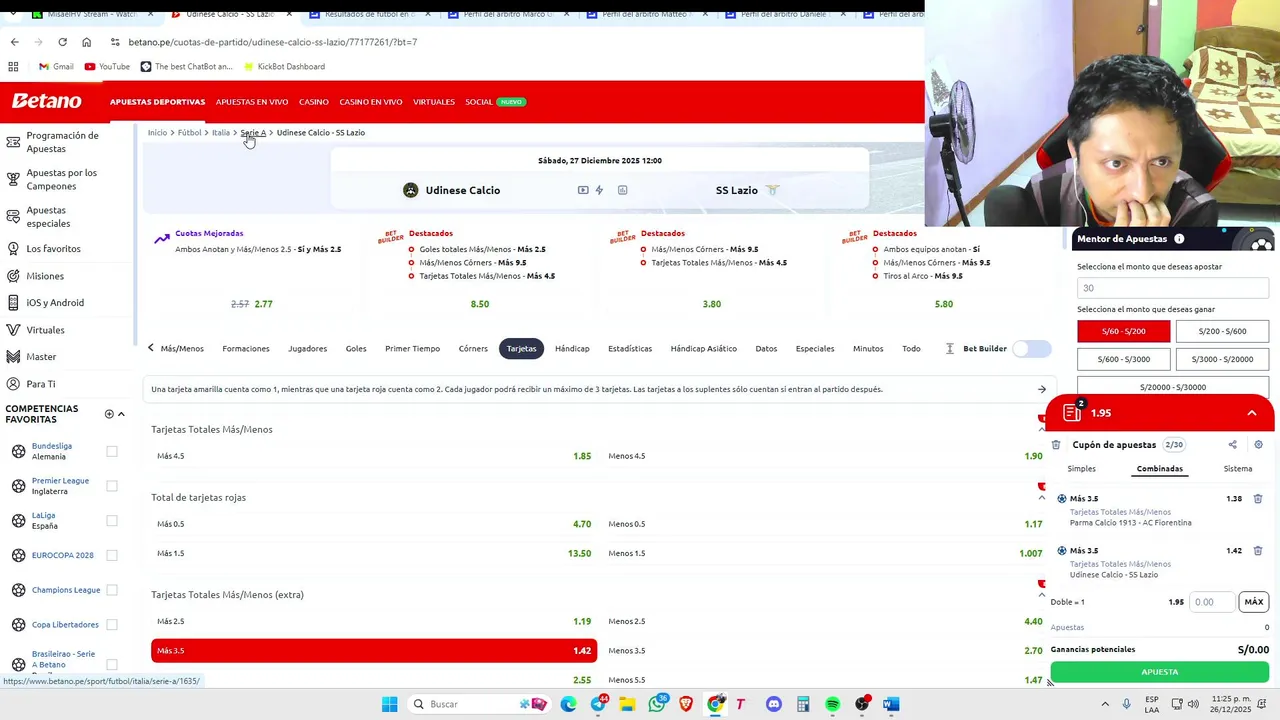This screenshot has width=1280, height=720.
Task: Expand the card rules info arrow
Action: coord(1041,390)
